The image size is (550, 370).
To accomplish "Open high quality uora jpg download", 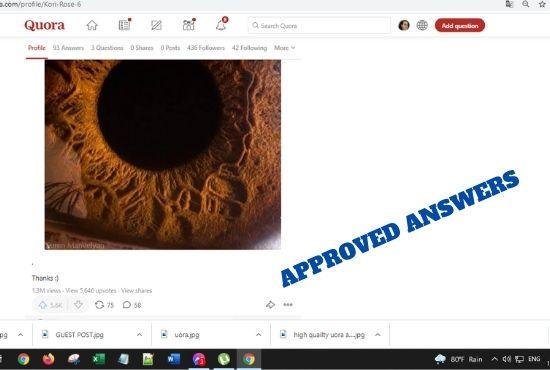I will [329, 335].
